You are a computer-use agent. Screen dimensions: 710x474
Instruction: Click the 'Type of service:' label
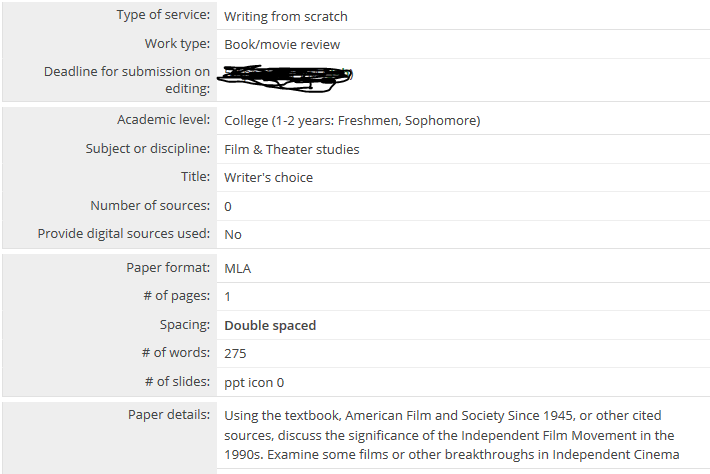163,14
